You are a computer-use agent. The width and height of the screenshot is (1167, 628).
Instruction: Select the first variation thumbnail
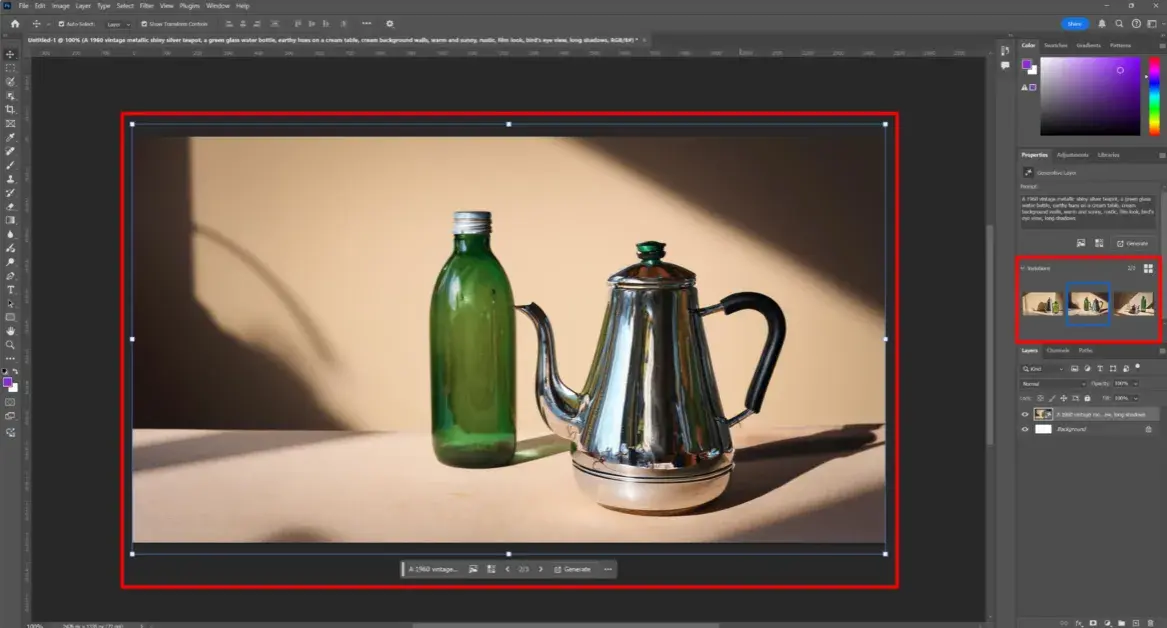coord(1042,304)
